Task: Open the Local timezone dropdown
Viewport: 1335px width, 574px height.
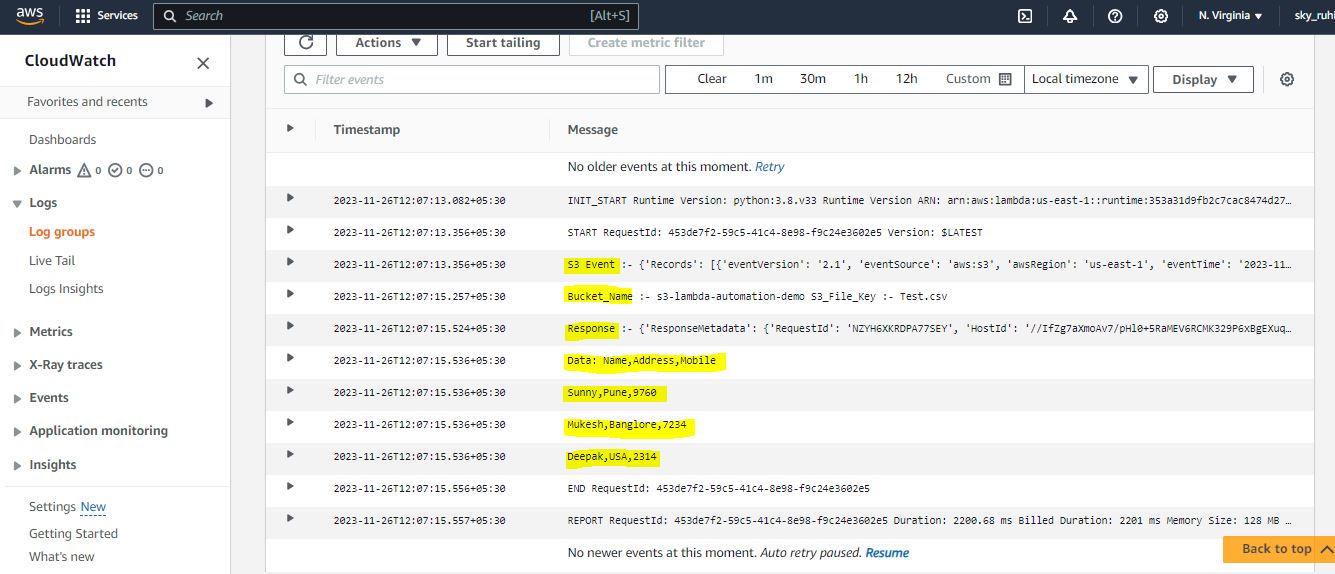Action: [x=1085, y=79]
